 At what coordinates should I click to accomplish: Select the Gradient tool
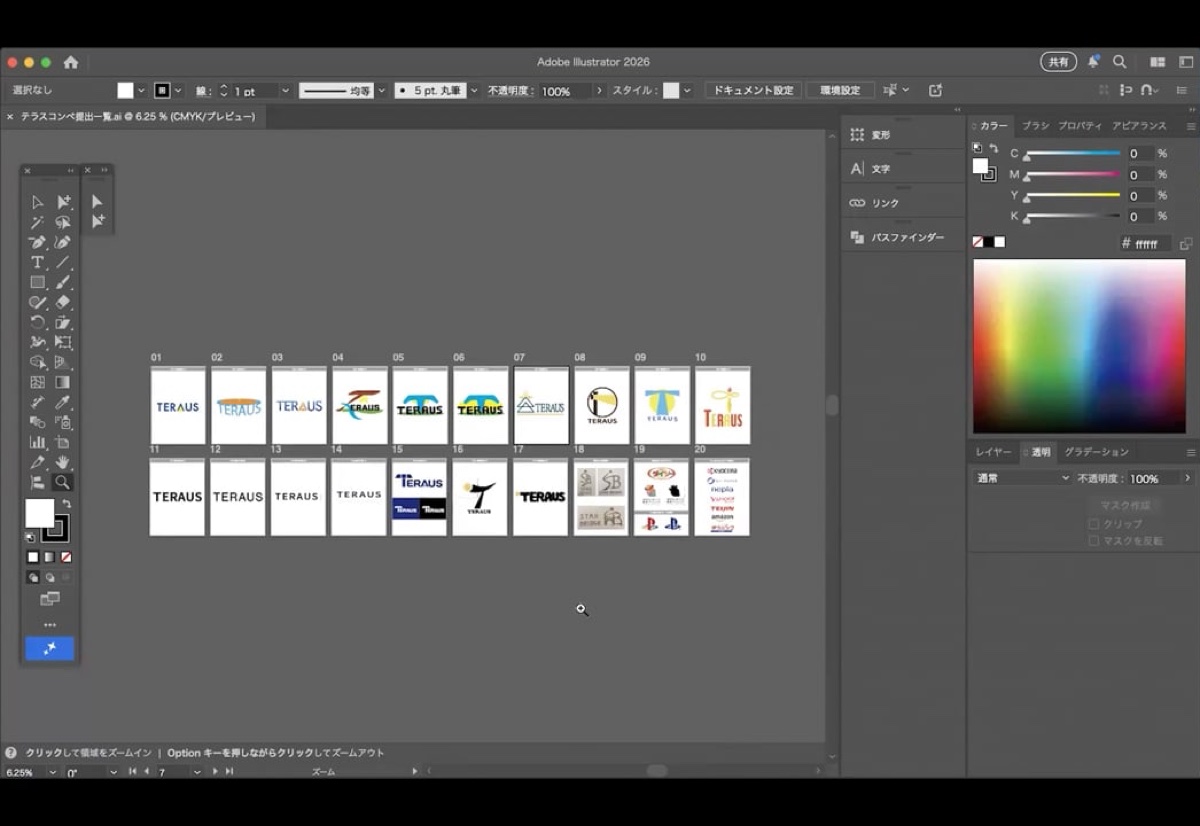tap(63, 382)
